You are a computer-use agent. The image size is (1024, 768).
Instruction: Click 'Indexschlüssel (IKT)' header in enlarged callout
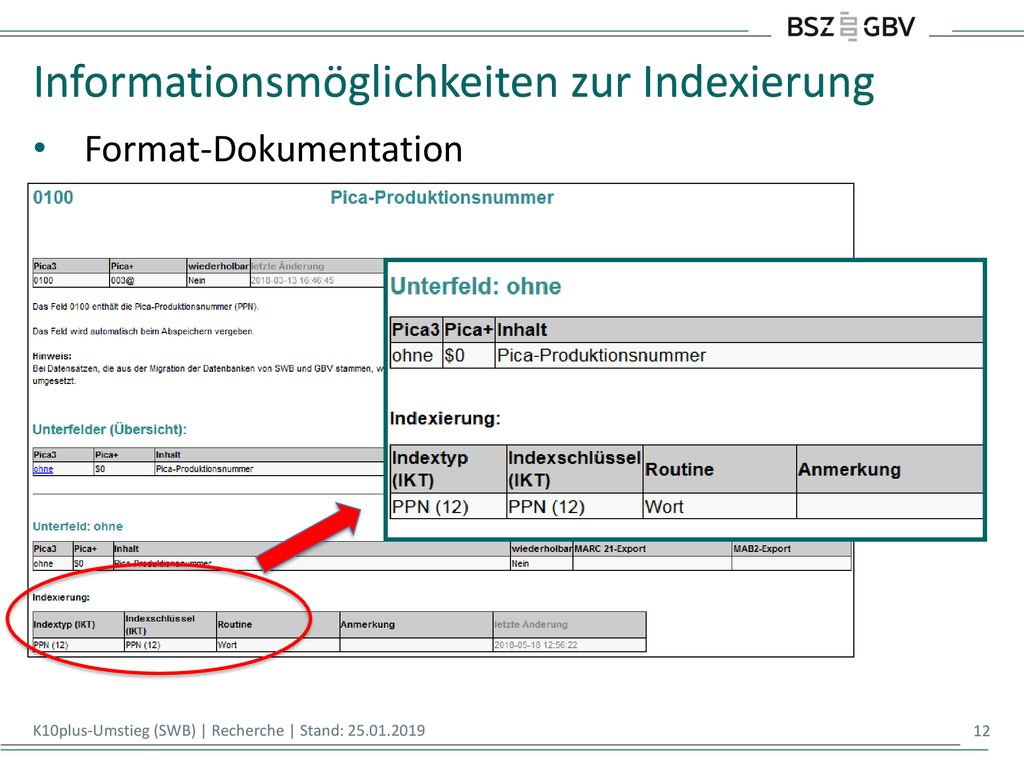[x=575, y=469]
